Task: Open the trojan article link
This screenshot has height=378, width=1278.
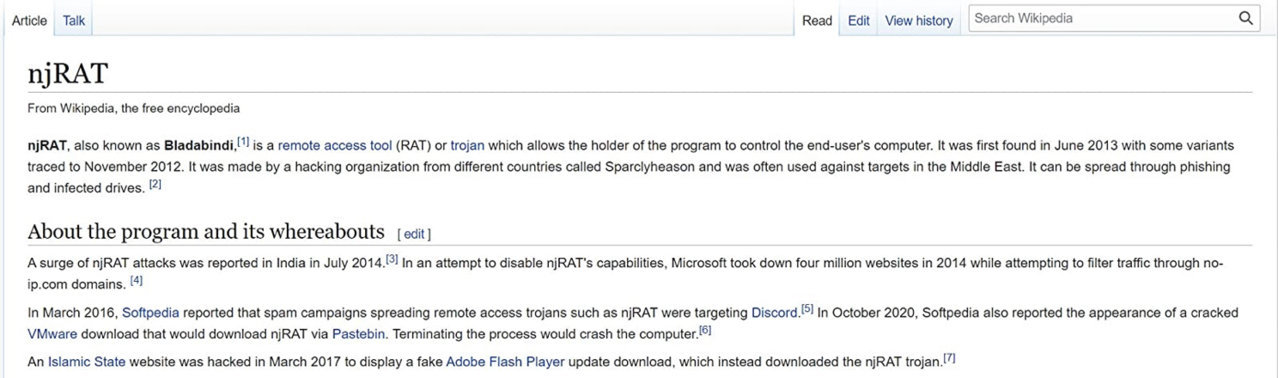Action: (467, 145)
